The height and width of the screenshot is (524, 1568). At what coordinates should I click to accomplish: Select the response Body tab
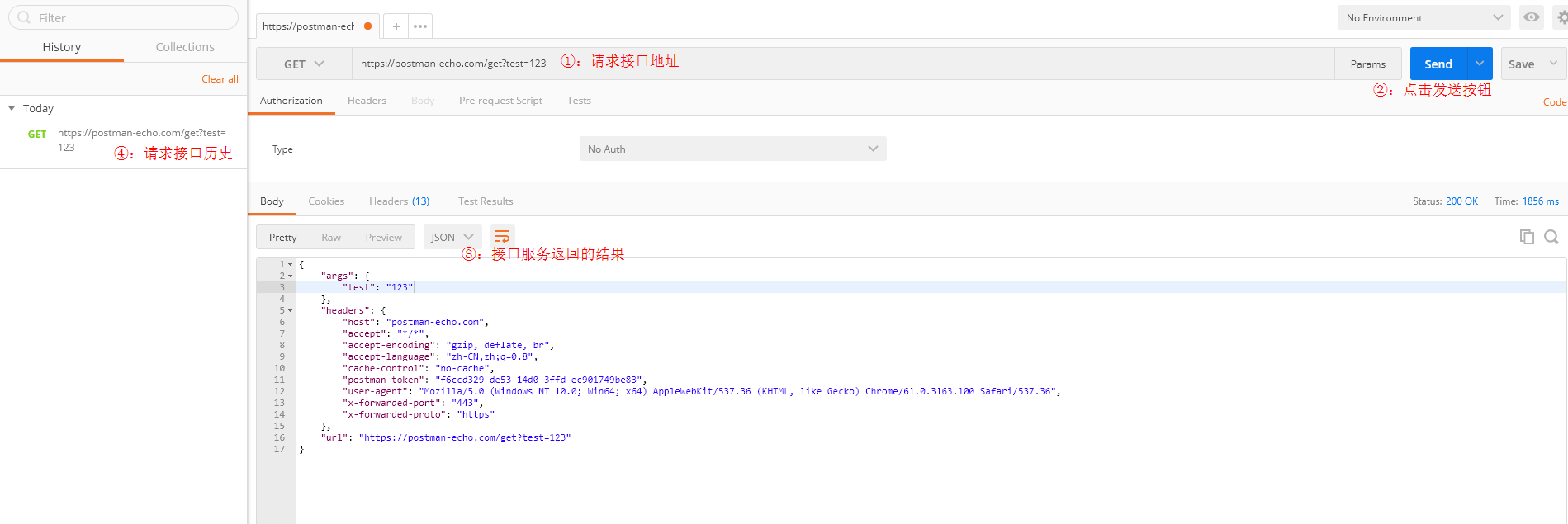pos(272,201)
